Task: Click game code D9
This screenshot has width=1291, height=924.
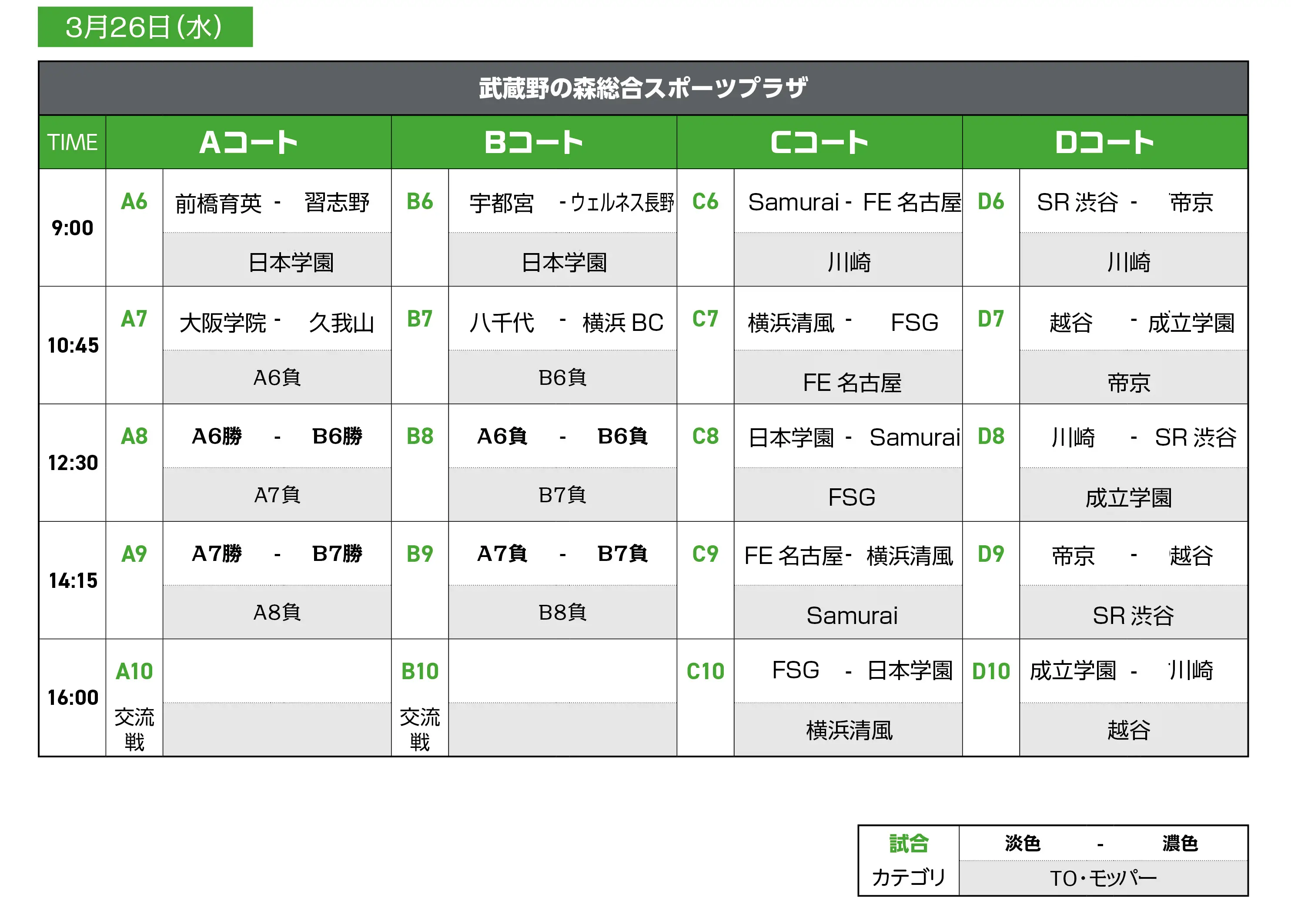Action: (991, 554)
